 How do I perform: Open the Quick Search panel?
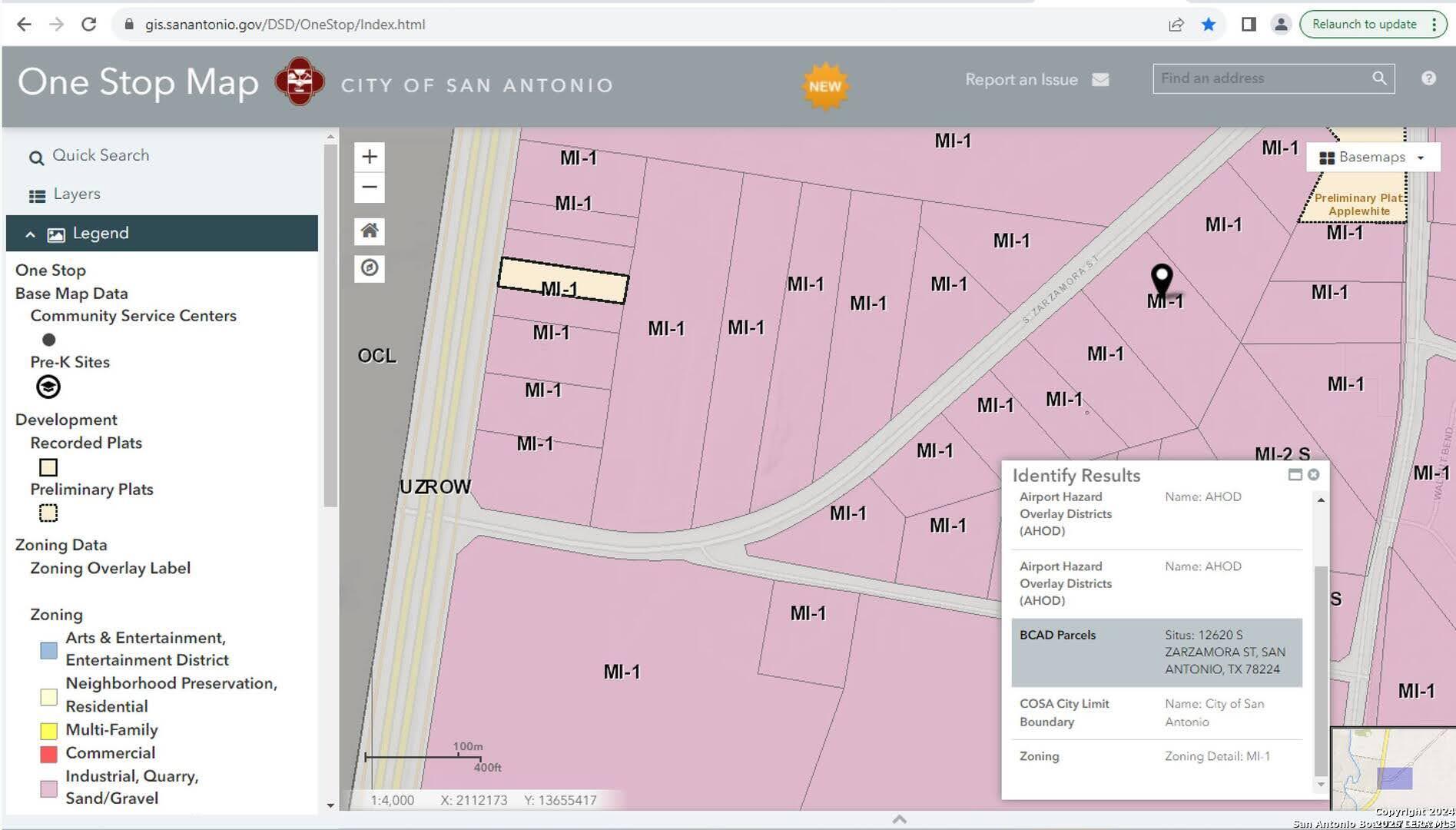[x=100, y=156]
